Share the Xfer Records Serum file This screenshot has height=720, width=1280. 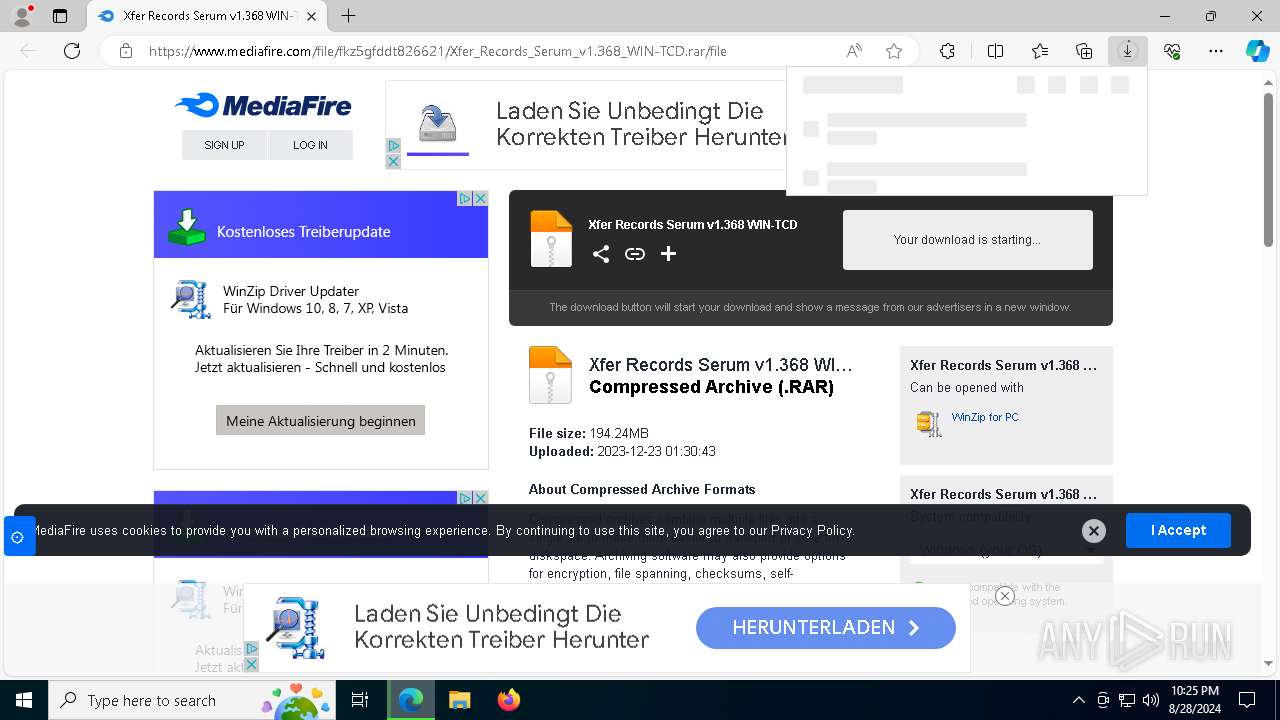point(601,254)
